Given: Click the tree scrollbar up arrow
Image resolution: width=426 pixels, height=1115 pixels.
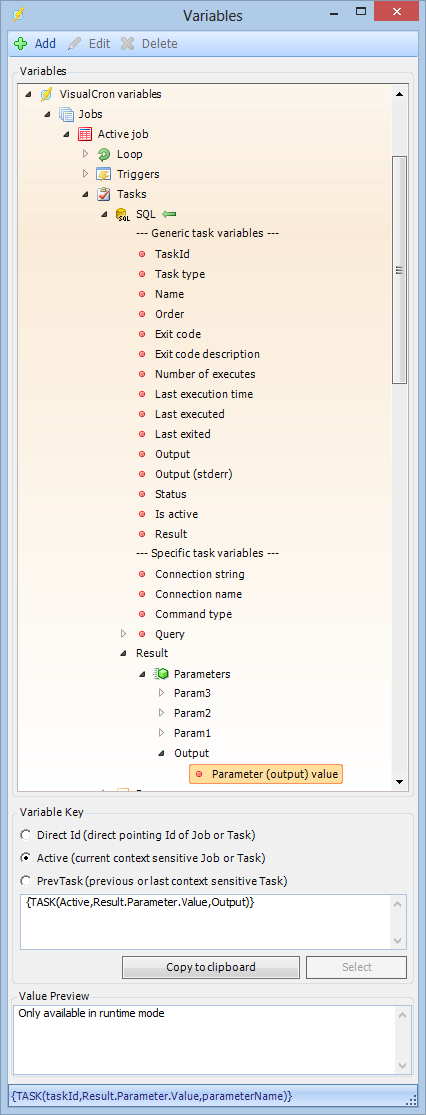Looking at the screenshot, I should tap(399, 94).
